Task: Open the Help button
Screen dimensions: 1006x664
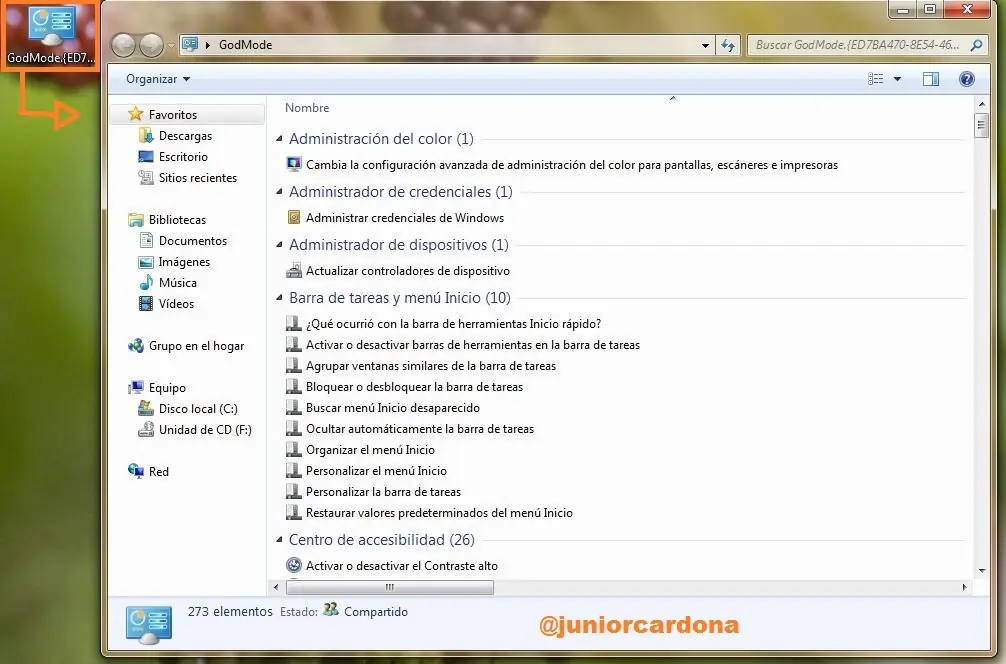Action: point(966,79)
